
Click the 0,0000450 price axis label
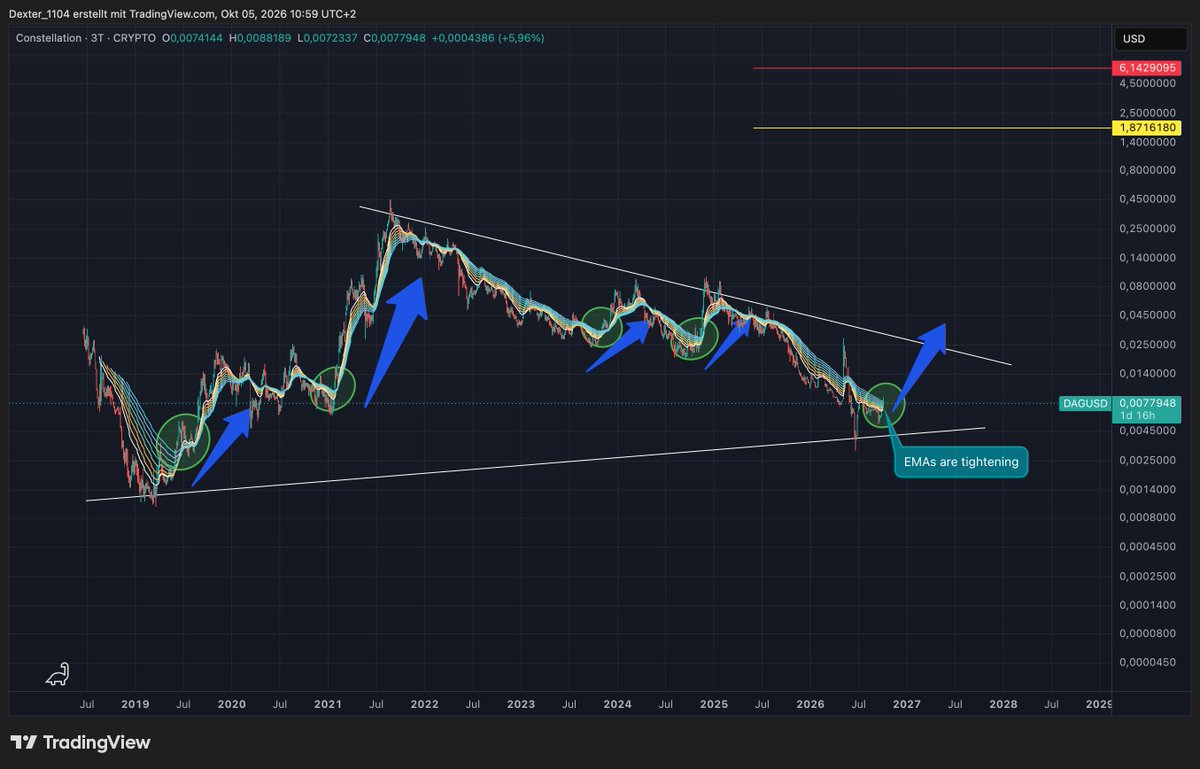click(1148, 663)
